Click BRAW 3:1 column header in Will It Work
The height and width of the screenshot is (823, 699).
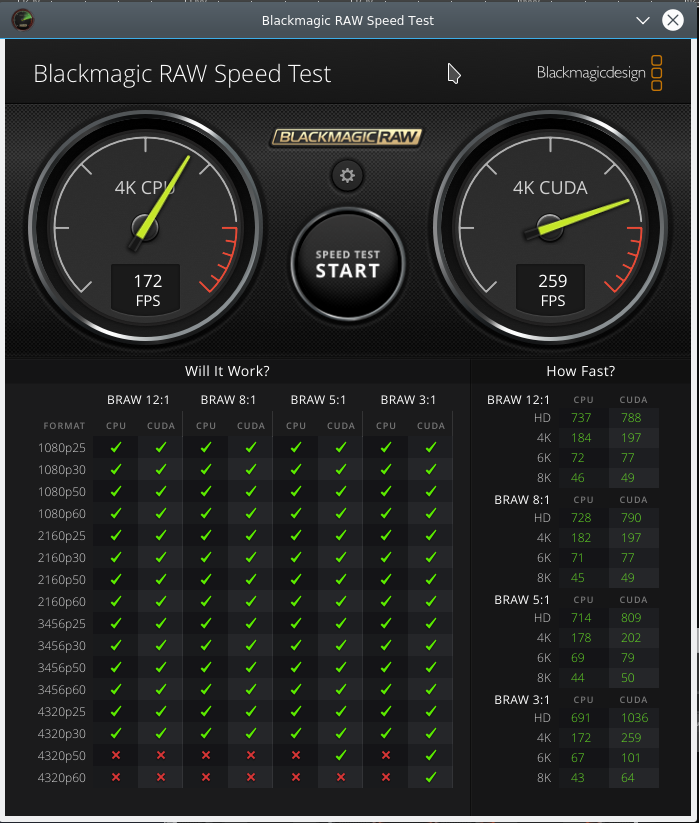pyautogui.click(x=408, y=400)
